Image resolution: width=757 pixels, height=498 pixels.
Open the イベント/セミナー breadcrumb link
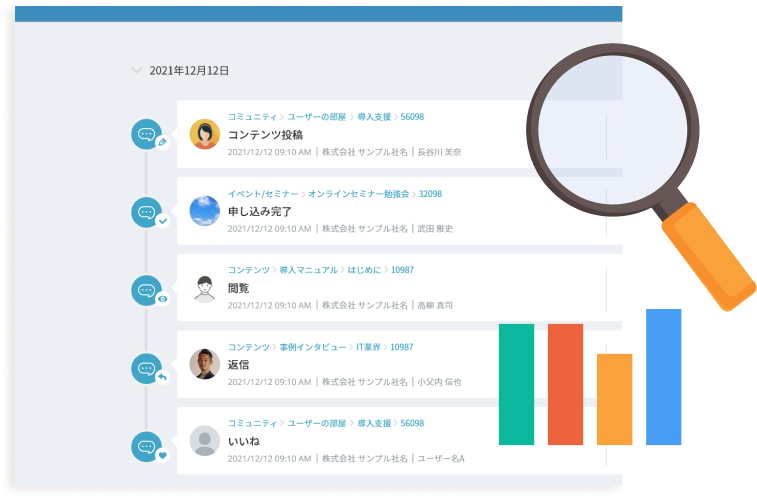pos(263,194)
